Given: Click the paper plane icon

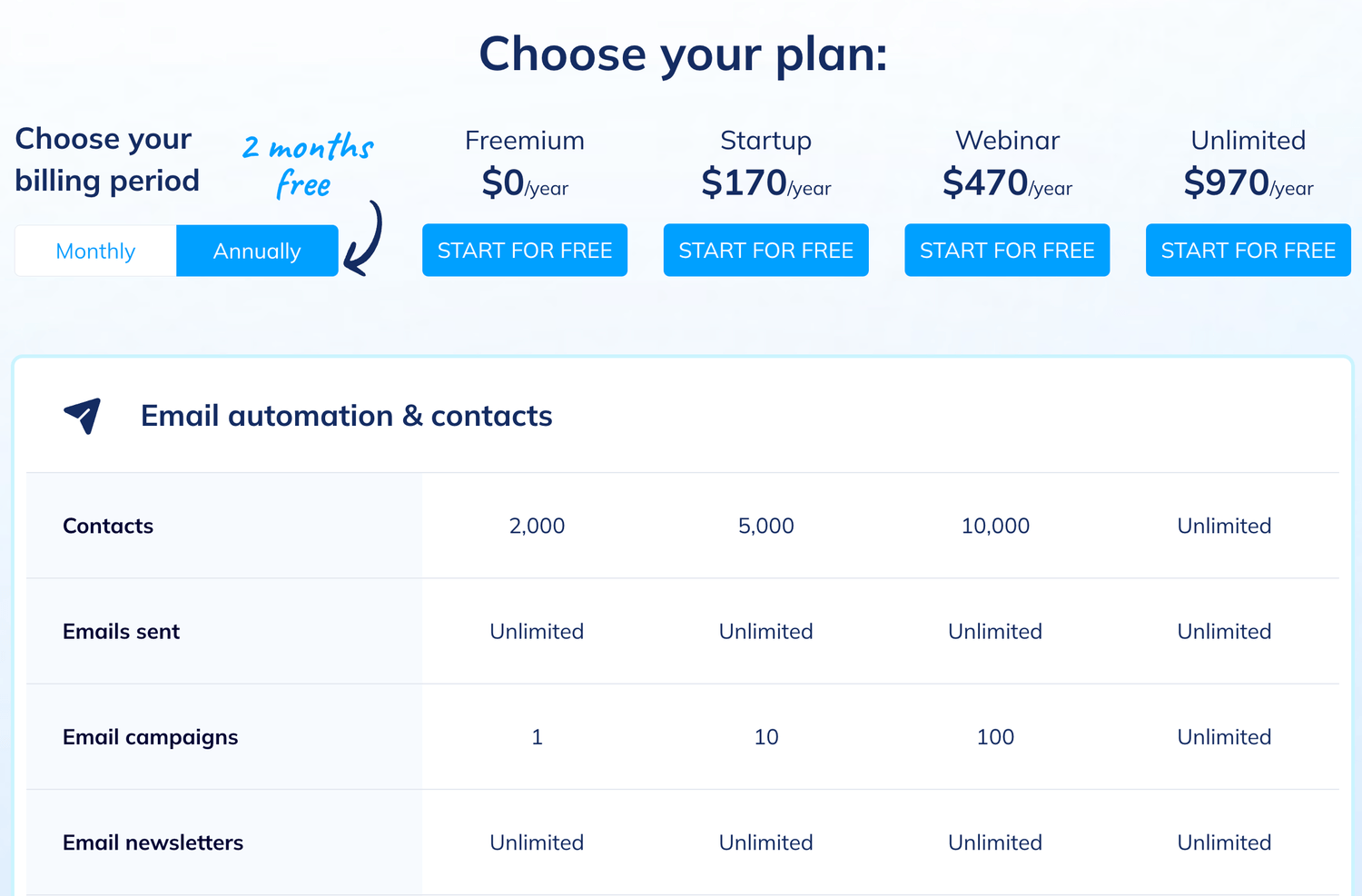Looking at the screenshot, I should (82, 416).
